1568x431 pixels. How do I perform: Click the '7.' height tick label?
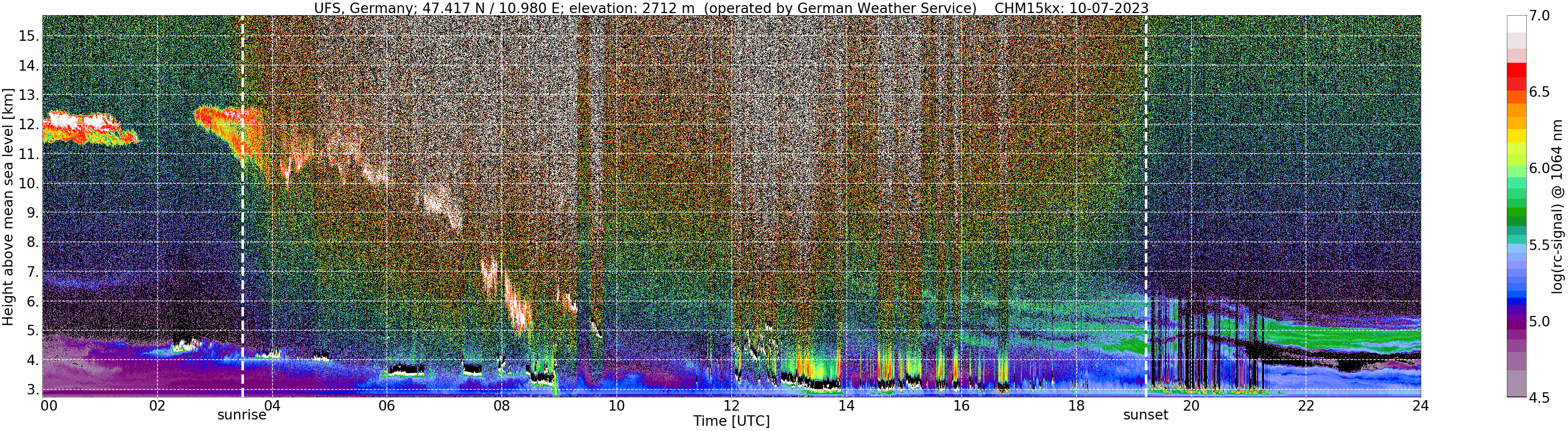(33, 272)
